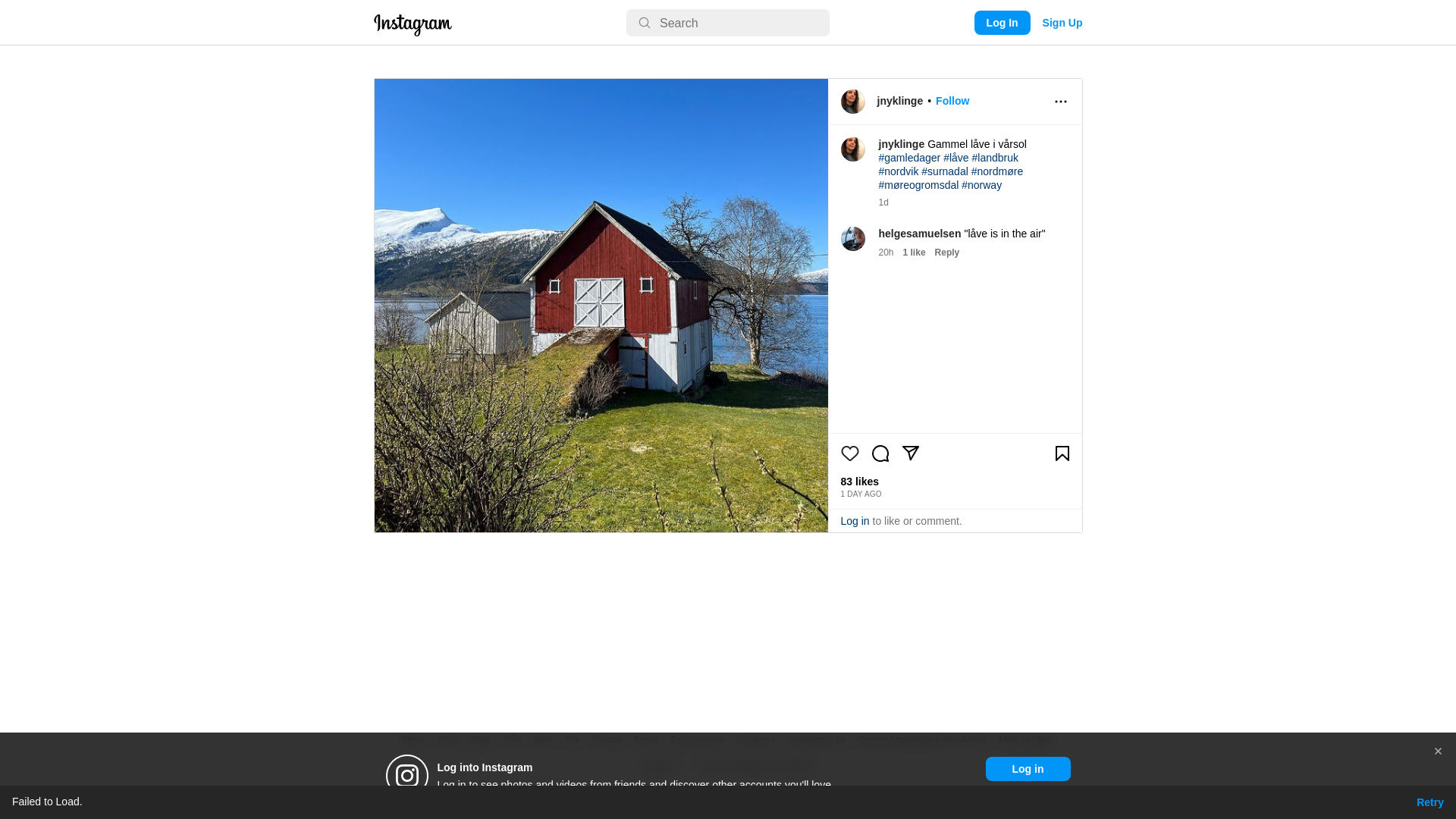The width and height of the screenshot is (1456, 819).
Task: Share post via paper plane icon
Action: [x=910, y=453]
